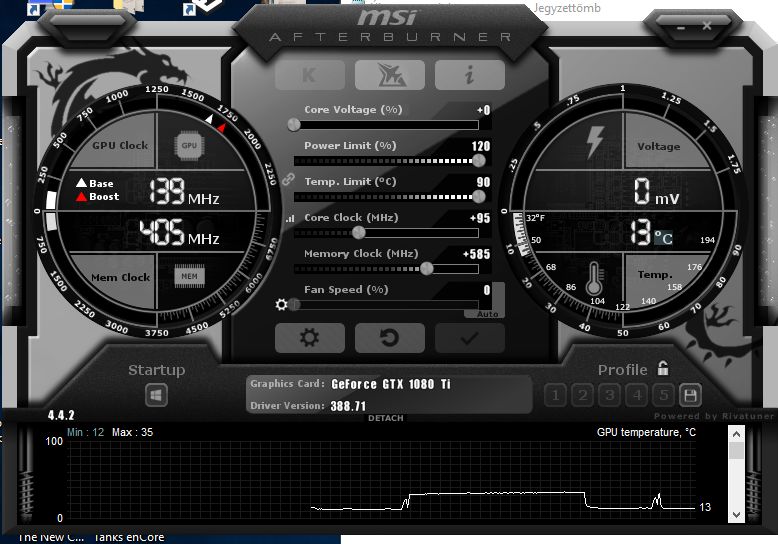778x544 pixels.
Task: Toggle Auto fan speed mode
Action: [x=487, y=314]
